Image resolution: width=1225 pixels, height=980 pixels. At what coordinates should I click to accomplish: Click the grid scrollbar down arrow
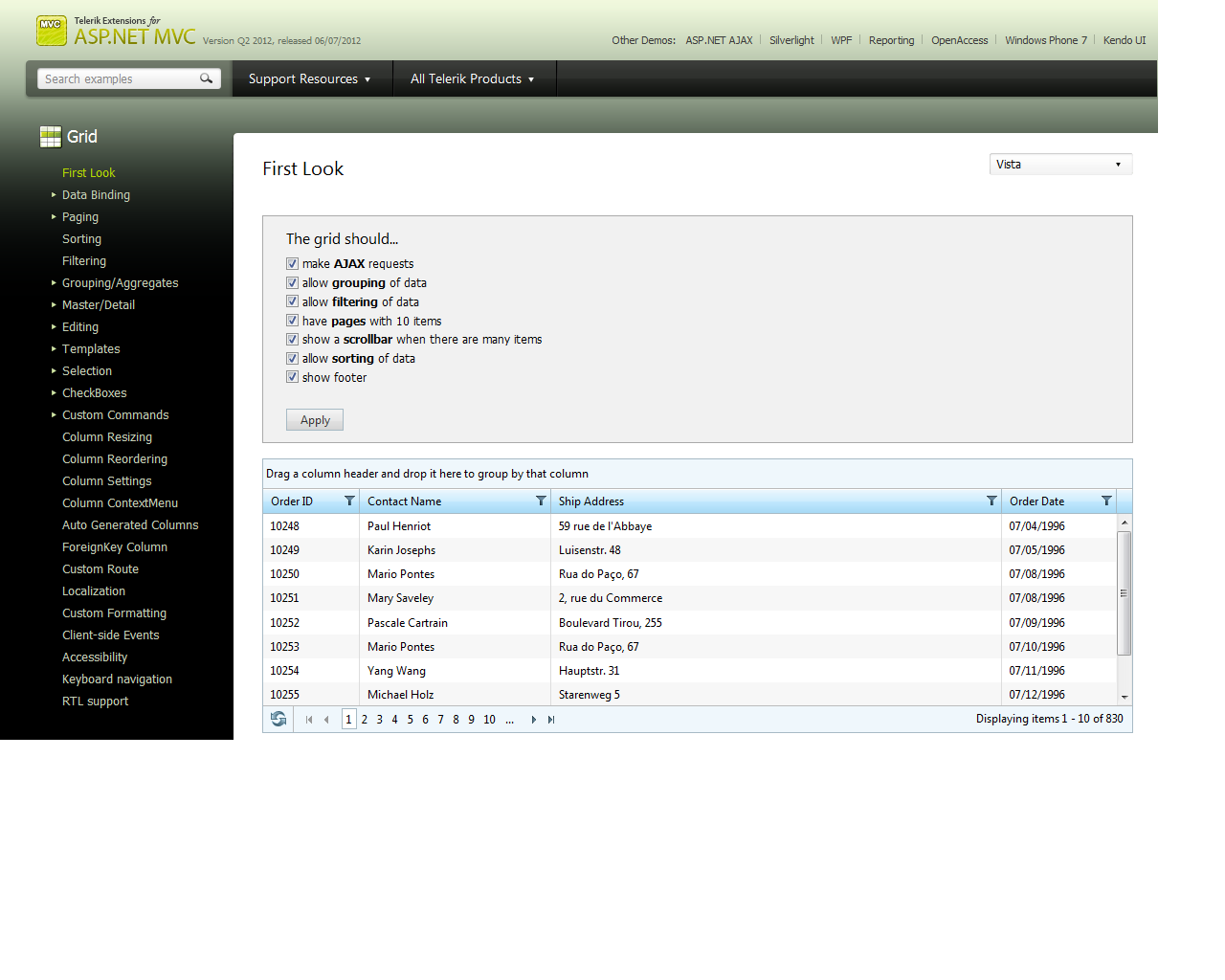click(1125, 698)
